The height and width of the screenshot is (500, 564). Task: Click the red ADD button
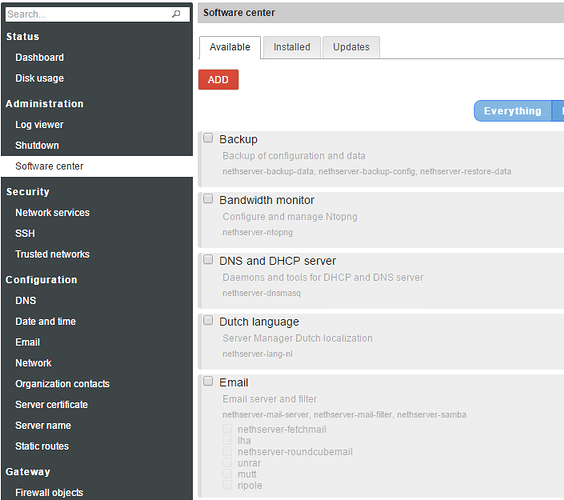218,79
